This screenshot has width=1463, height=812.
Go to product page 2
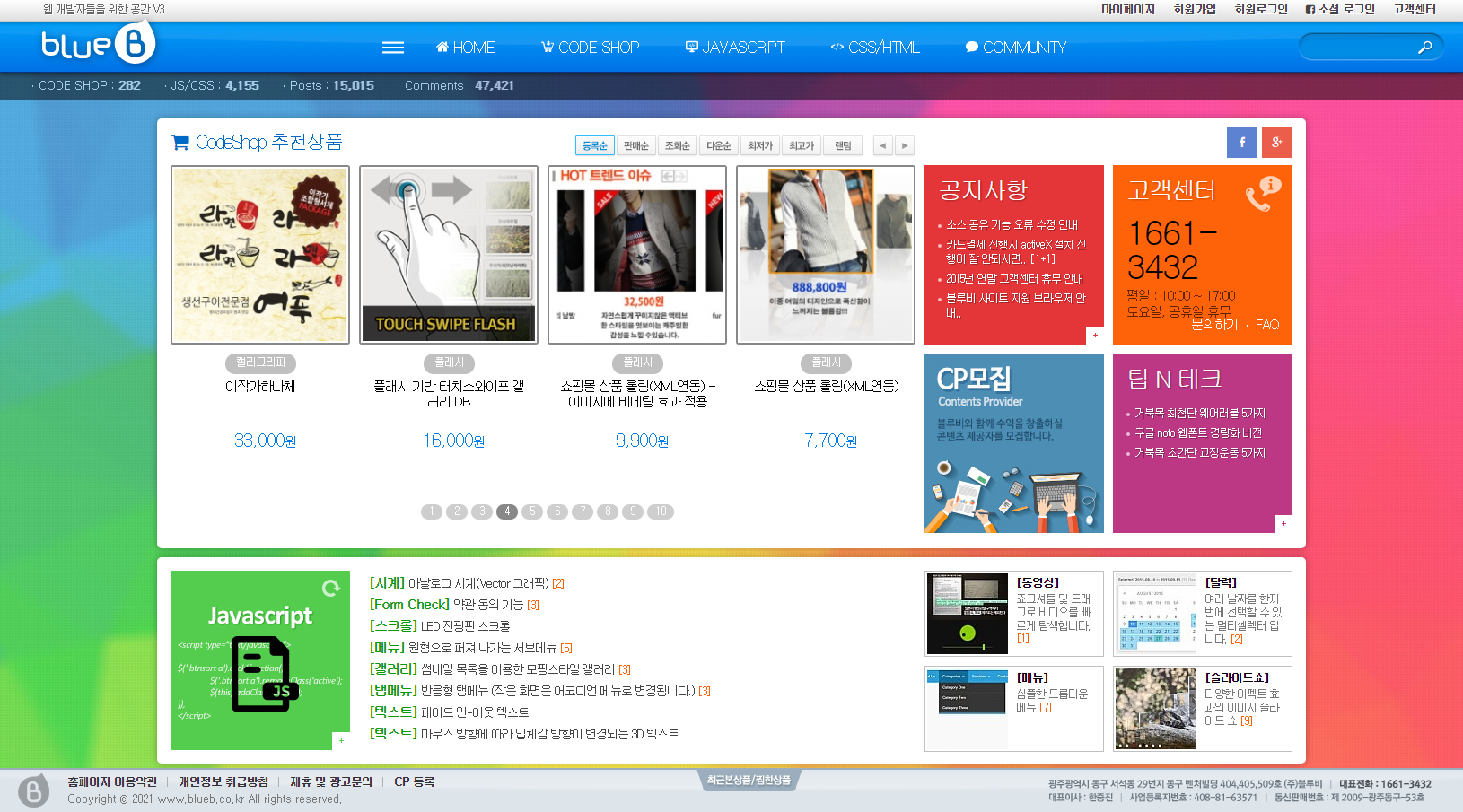click(x=457, y=511)
